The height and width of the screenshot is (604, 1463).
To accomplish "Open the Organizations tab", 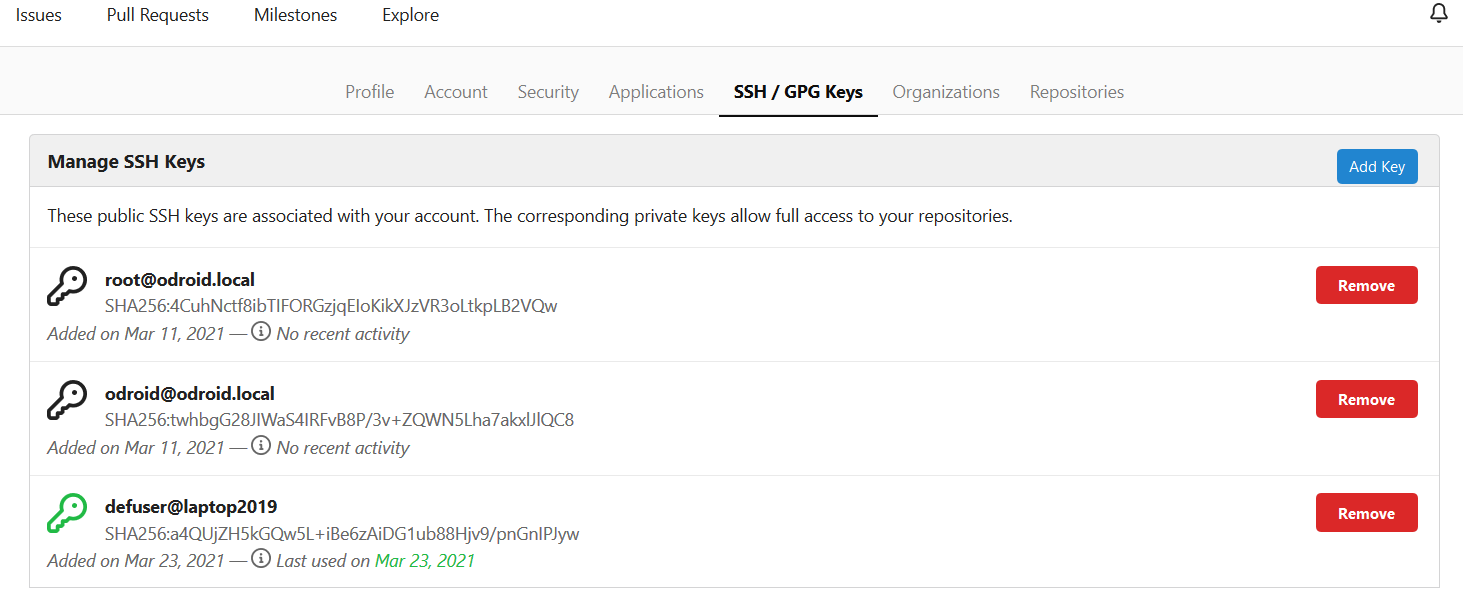I will [946, 92].
